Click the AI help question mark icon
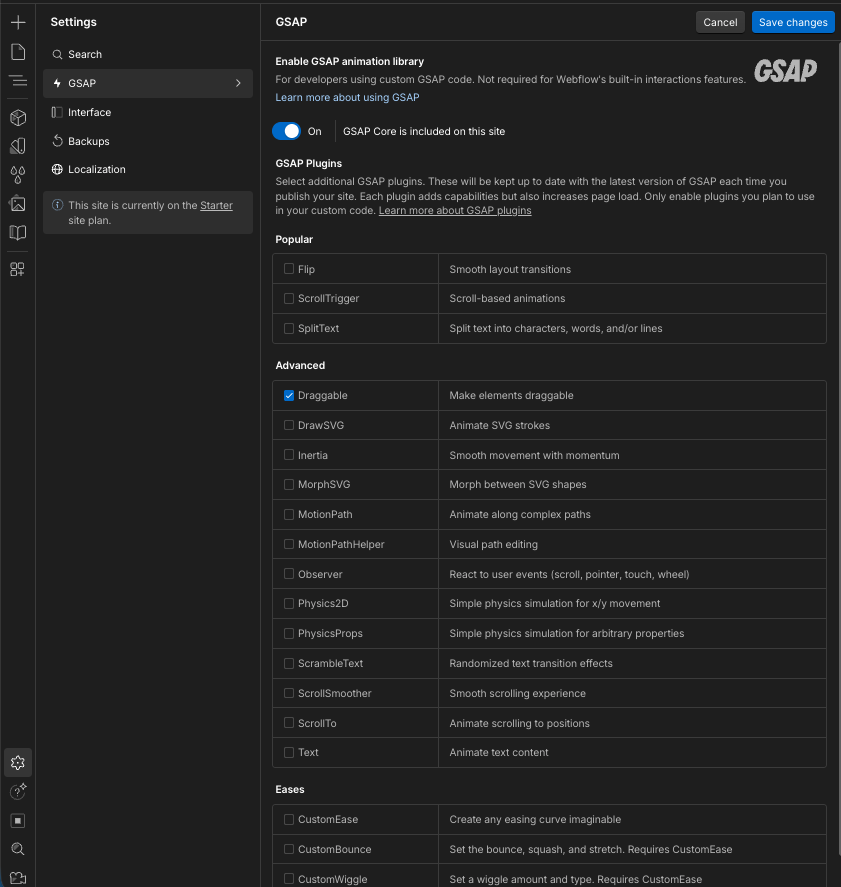Screen dimensions: 841x887 [17, 791]
